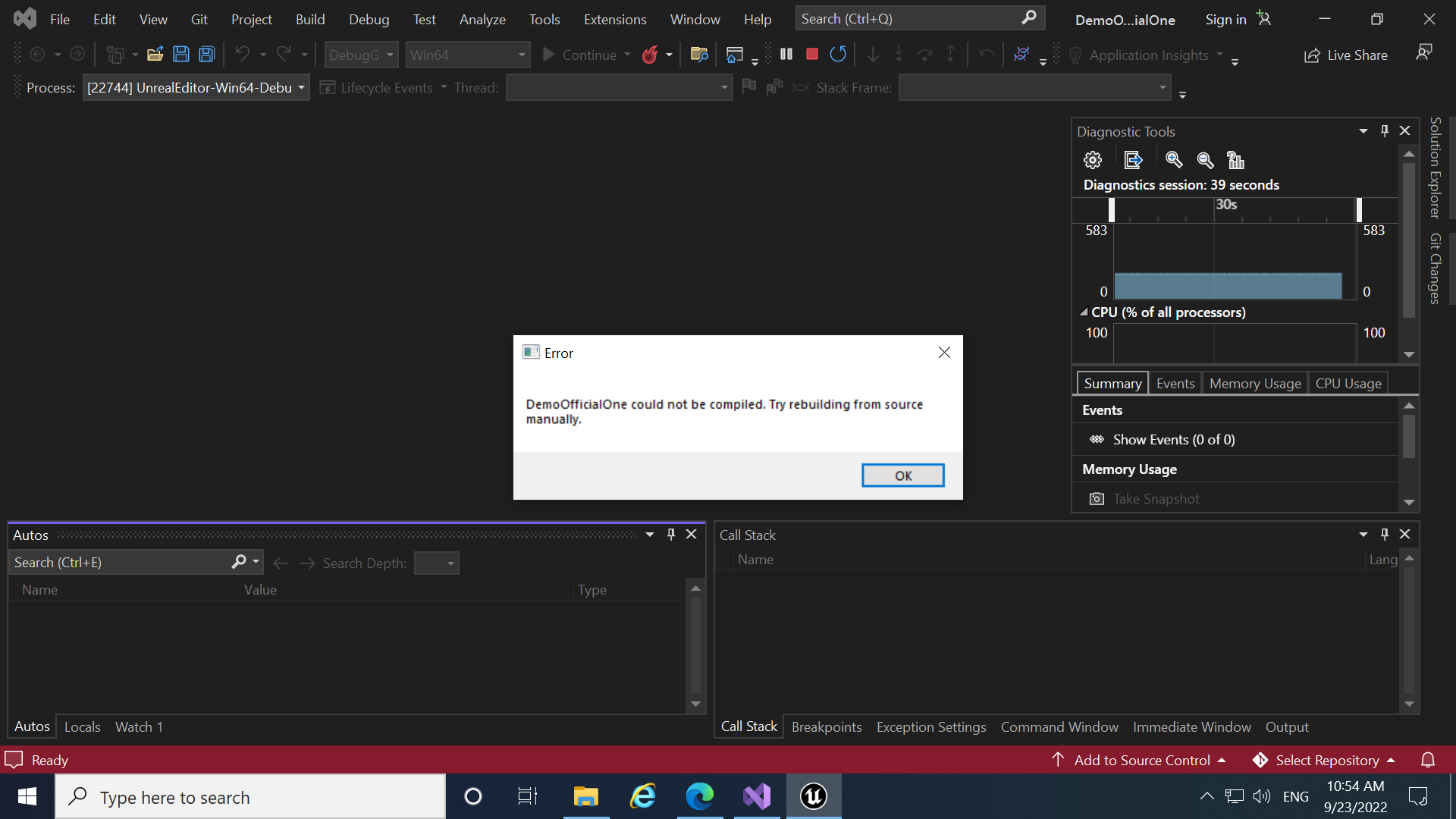
Task: Toggle auto-hide pin on Autos panel
Action: (670, 535)
